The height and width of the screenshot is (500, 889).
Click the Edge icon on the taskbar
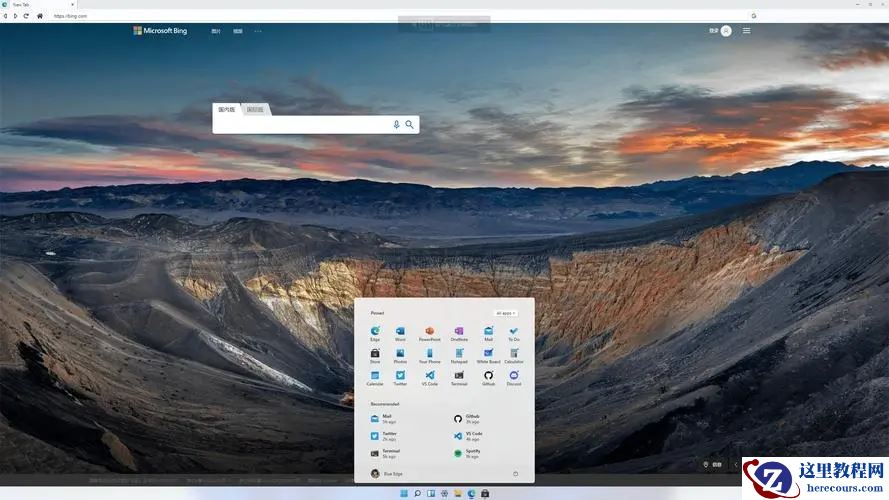click(471, 493)
